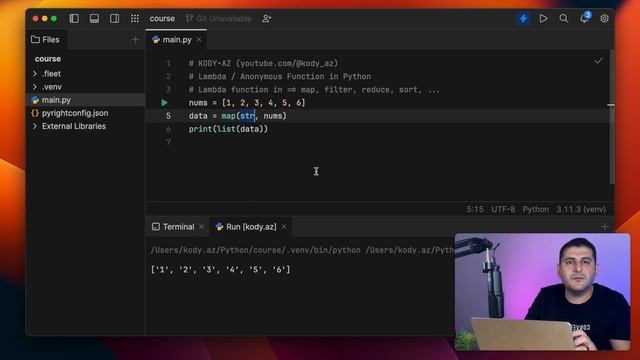The height and width of the screenshot is (360, 640).
Task: Click the plus icon in Files panel
Action: [135, 40]
